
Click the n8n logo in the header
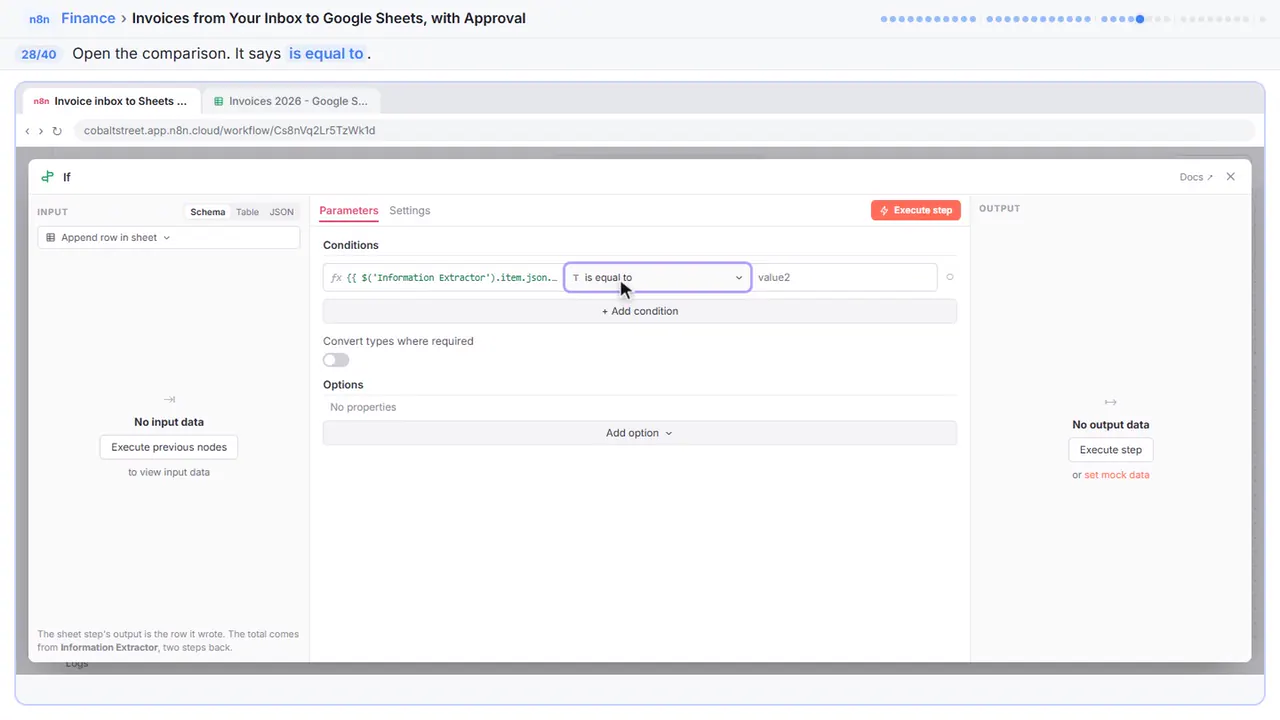[40, 18]
